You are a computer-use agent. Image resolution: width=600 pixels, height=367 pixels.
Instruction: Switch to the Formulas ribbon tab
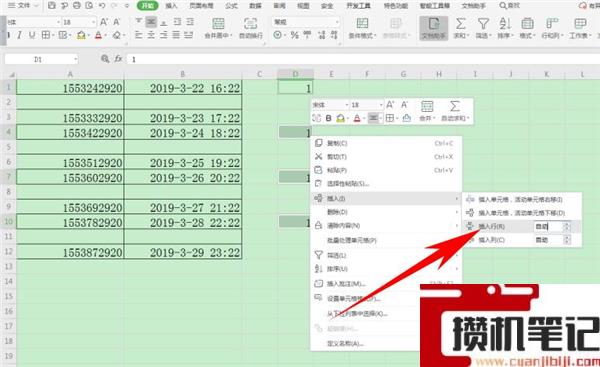point(231,6)
